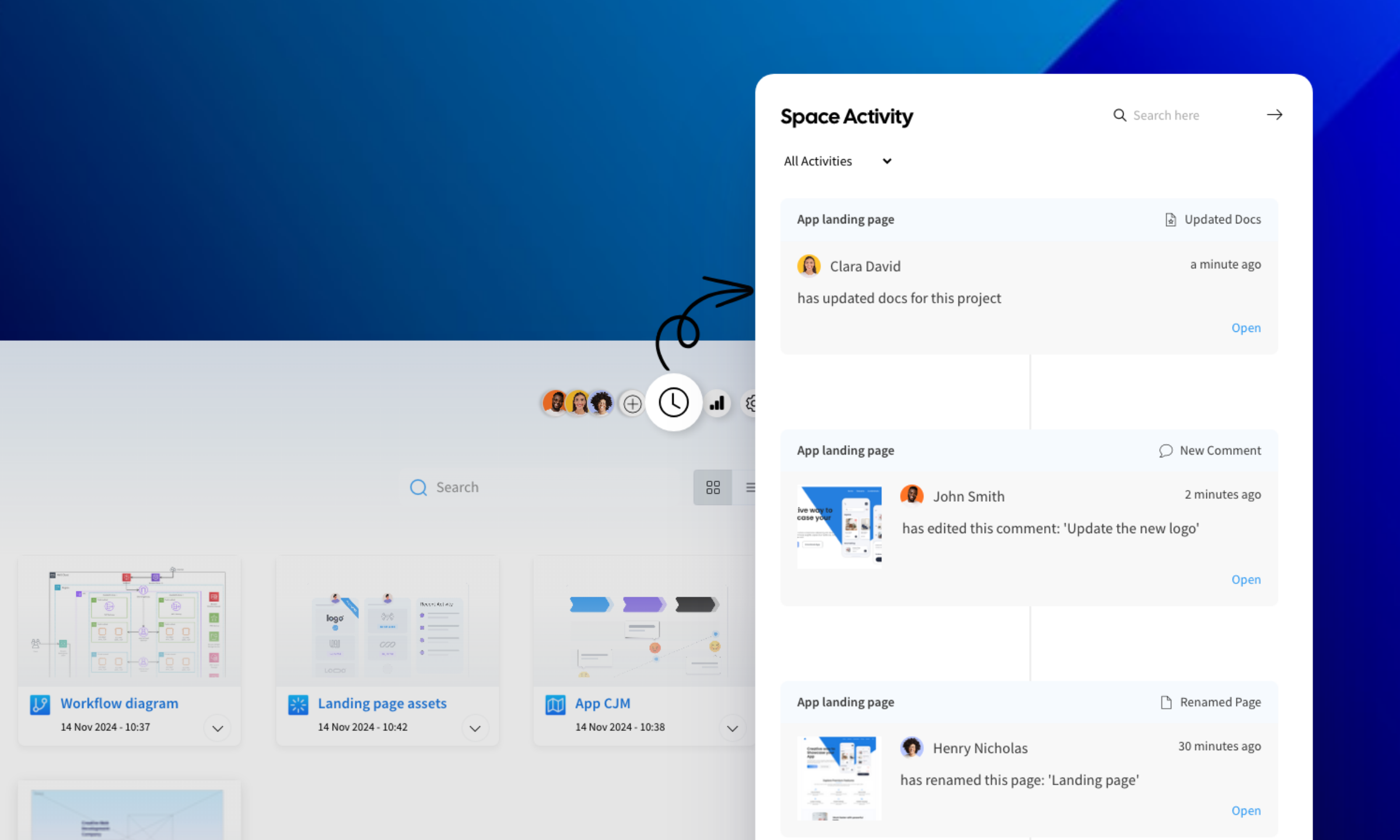Select Clara David's avatar in the activity feed
Screen dimensions: 1400x840
[x=808, y=265]
